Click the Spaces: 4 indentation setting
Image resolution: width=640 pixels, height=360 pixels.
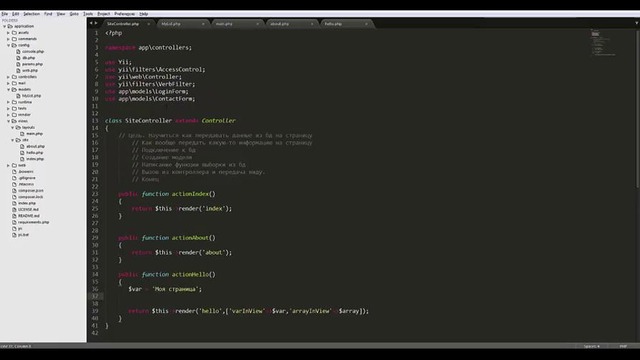pyautogui.click(x=591, y=346)
